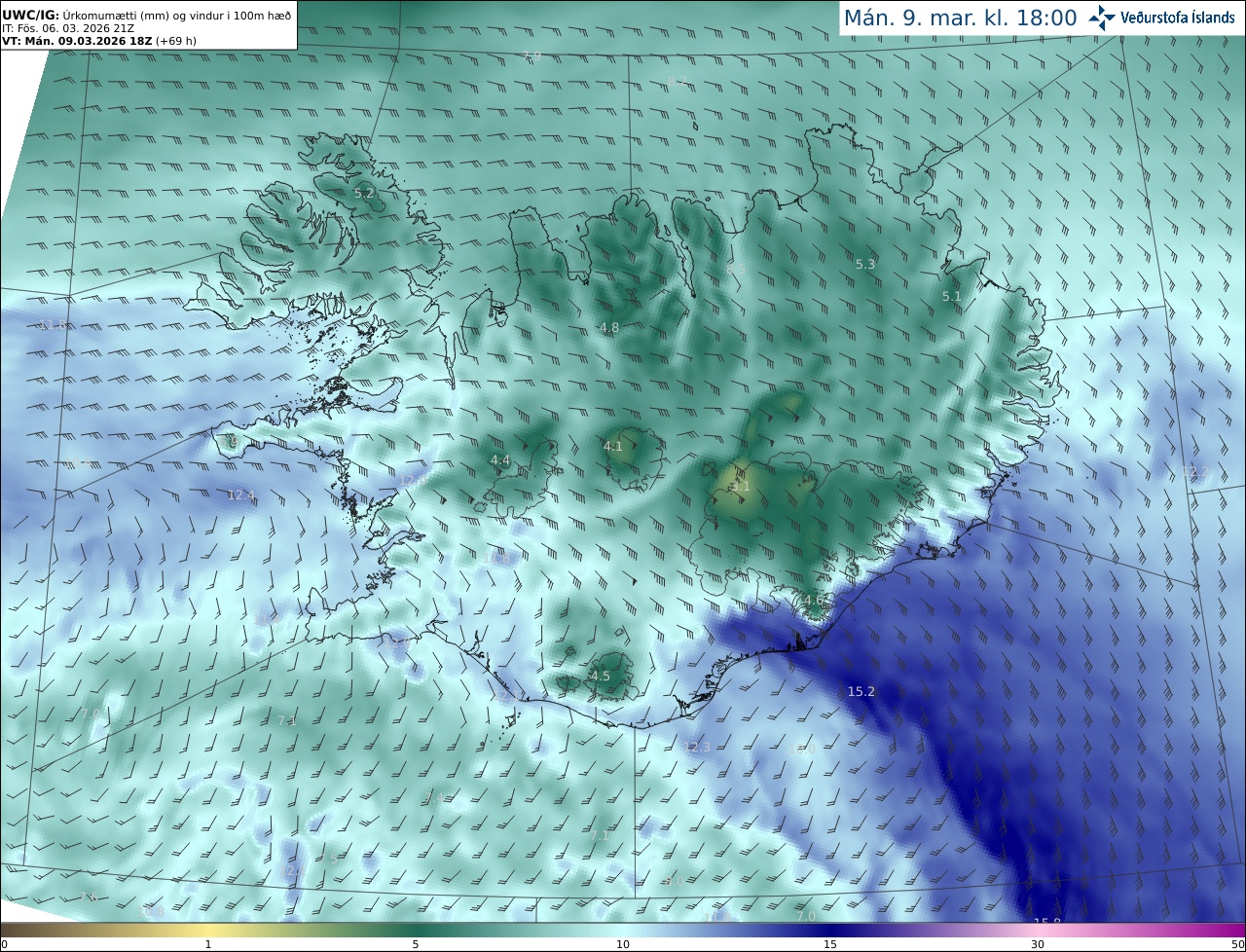Click the VT: Mán. 09.03.2026 18Z line
The width and height of the screenshot is (1246, 952).
click(x=98, y=41)
